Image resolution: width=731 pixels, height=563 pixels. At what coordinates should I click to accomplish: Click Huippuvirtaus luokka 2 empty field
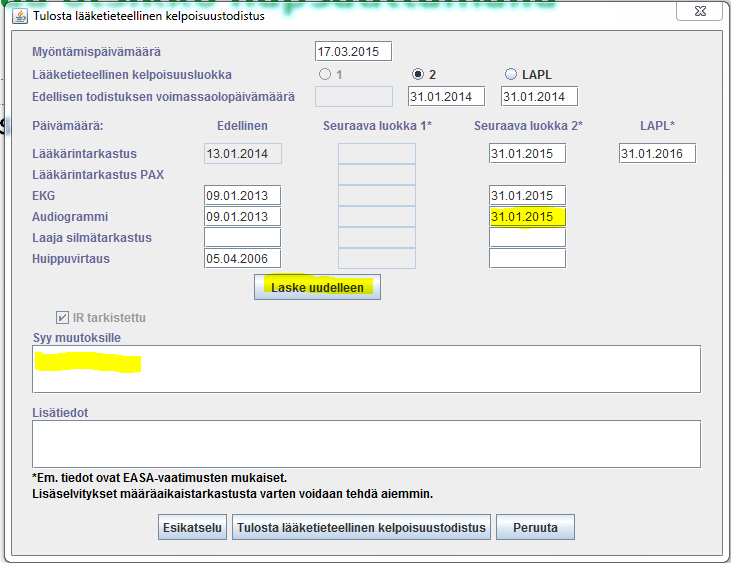coord(527,258)
